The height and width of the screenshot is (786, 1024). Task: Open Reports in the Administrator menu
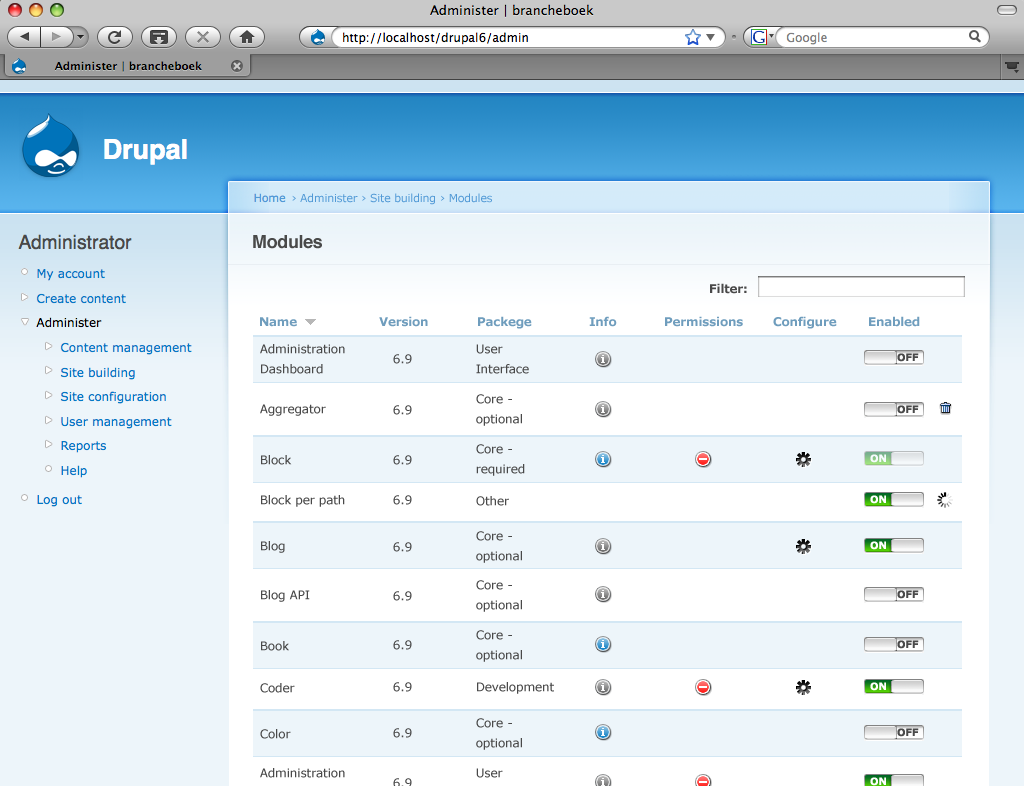click(83, 445)
